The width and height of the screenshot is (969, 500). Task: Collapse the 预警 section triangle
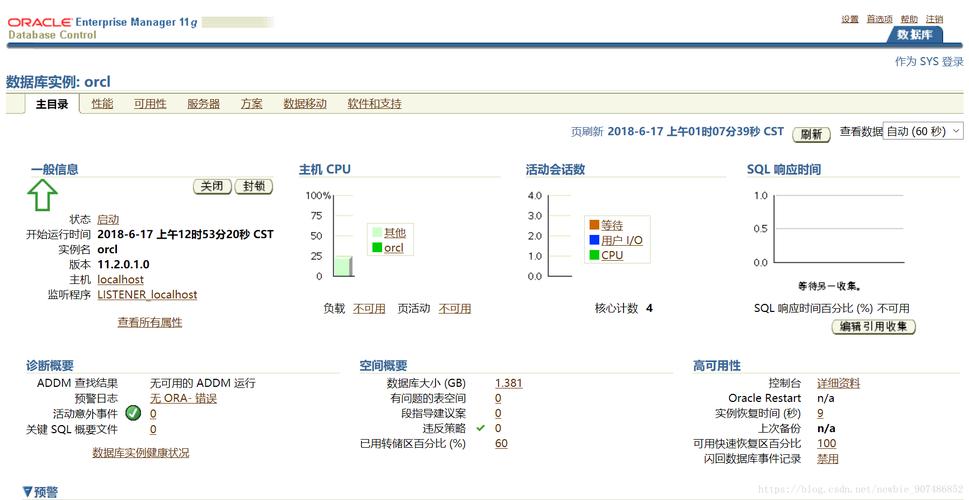27,492
